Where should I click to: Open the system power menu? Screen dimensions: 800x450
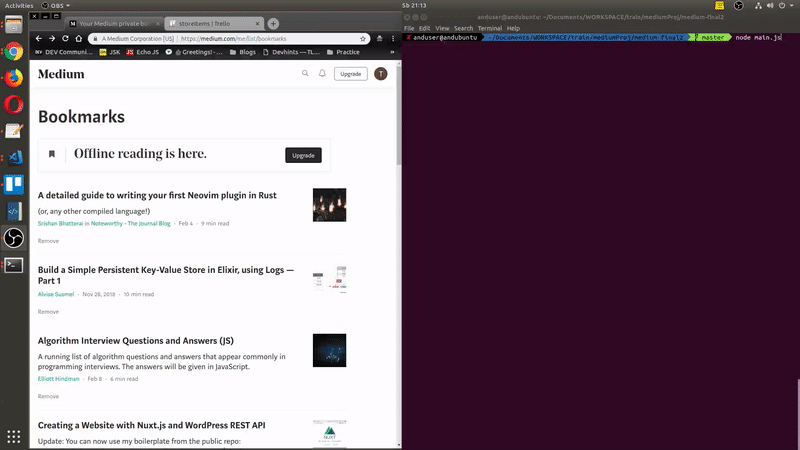785,5
